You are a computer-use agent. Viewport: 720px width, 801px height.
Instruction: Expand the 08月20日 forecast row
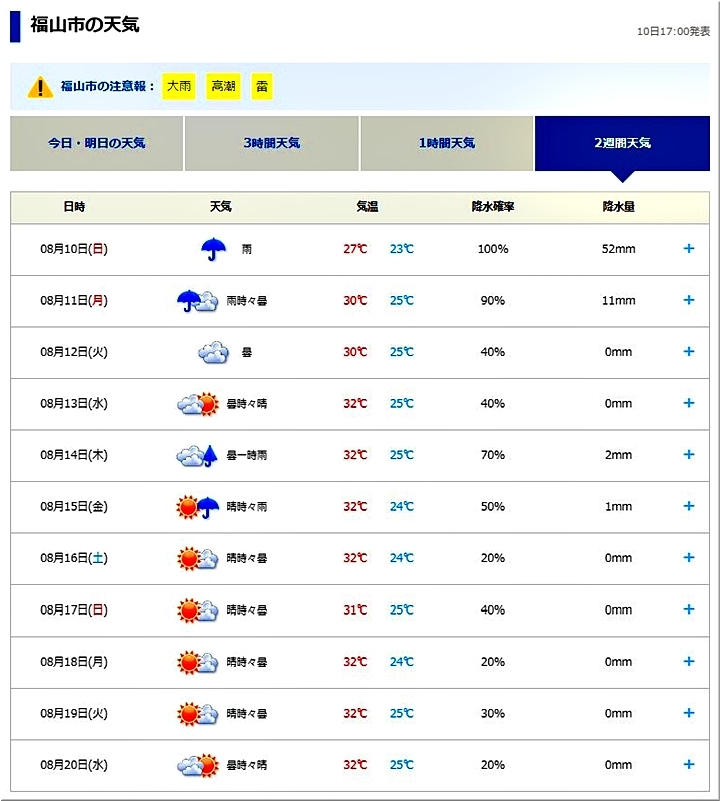coord(688,765)
